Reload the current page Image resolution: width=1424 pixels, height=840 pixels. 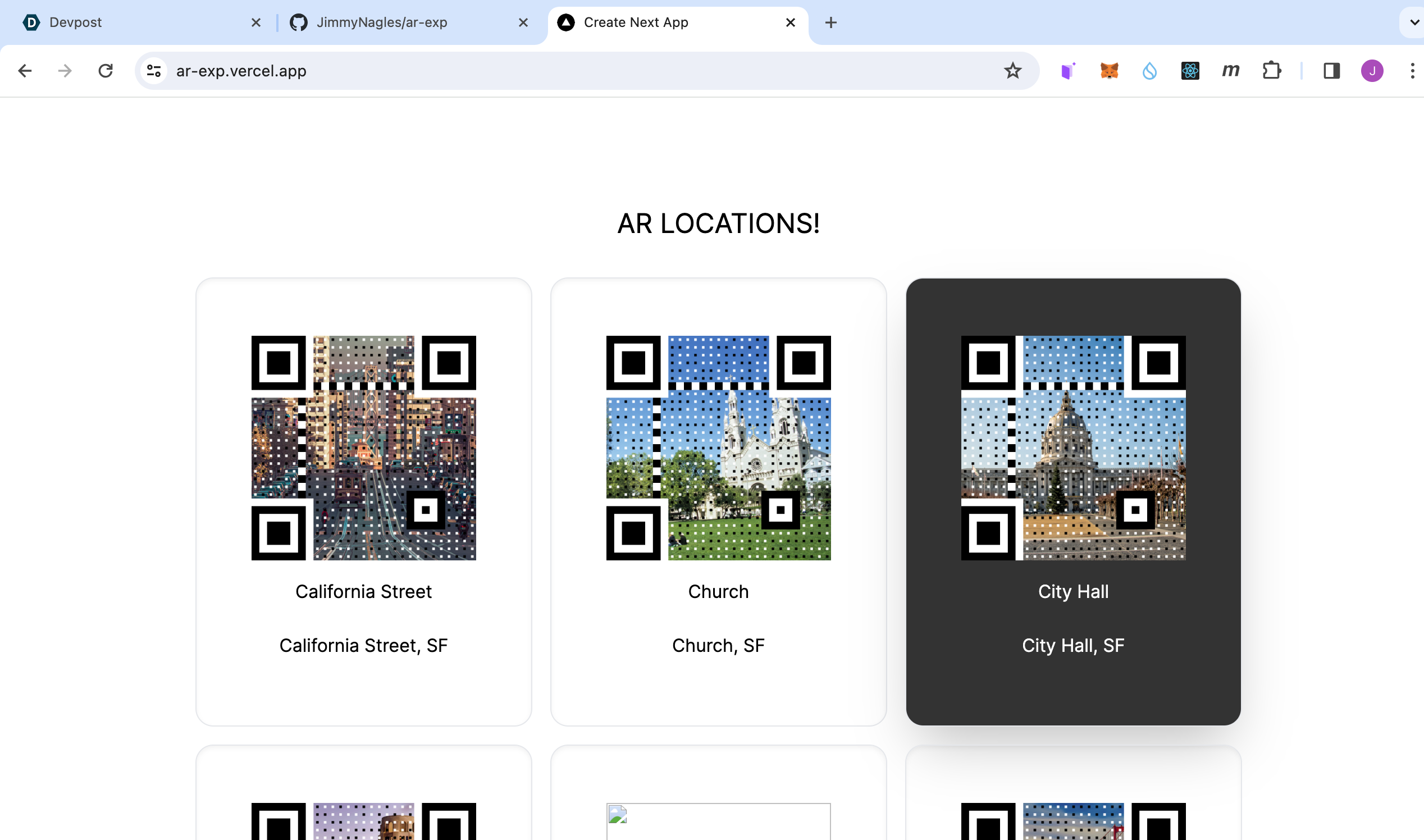pyautogui.click(x=105, y=71)
